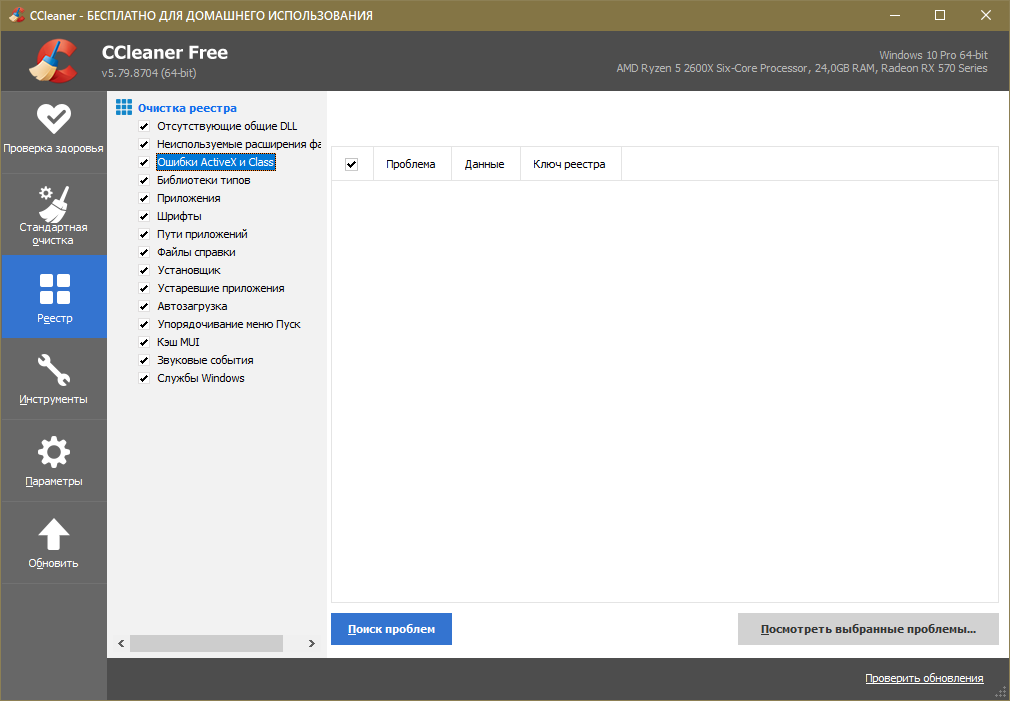Sort by Проблема column header
The image size is (1010, 701).
click(x=411, y=165)
